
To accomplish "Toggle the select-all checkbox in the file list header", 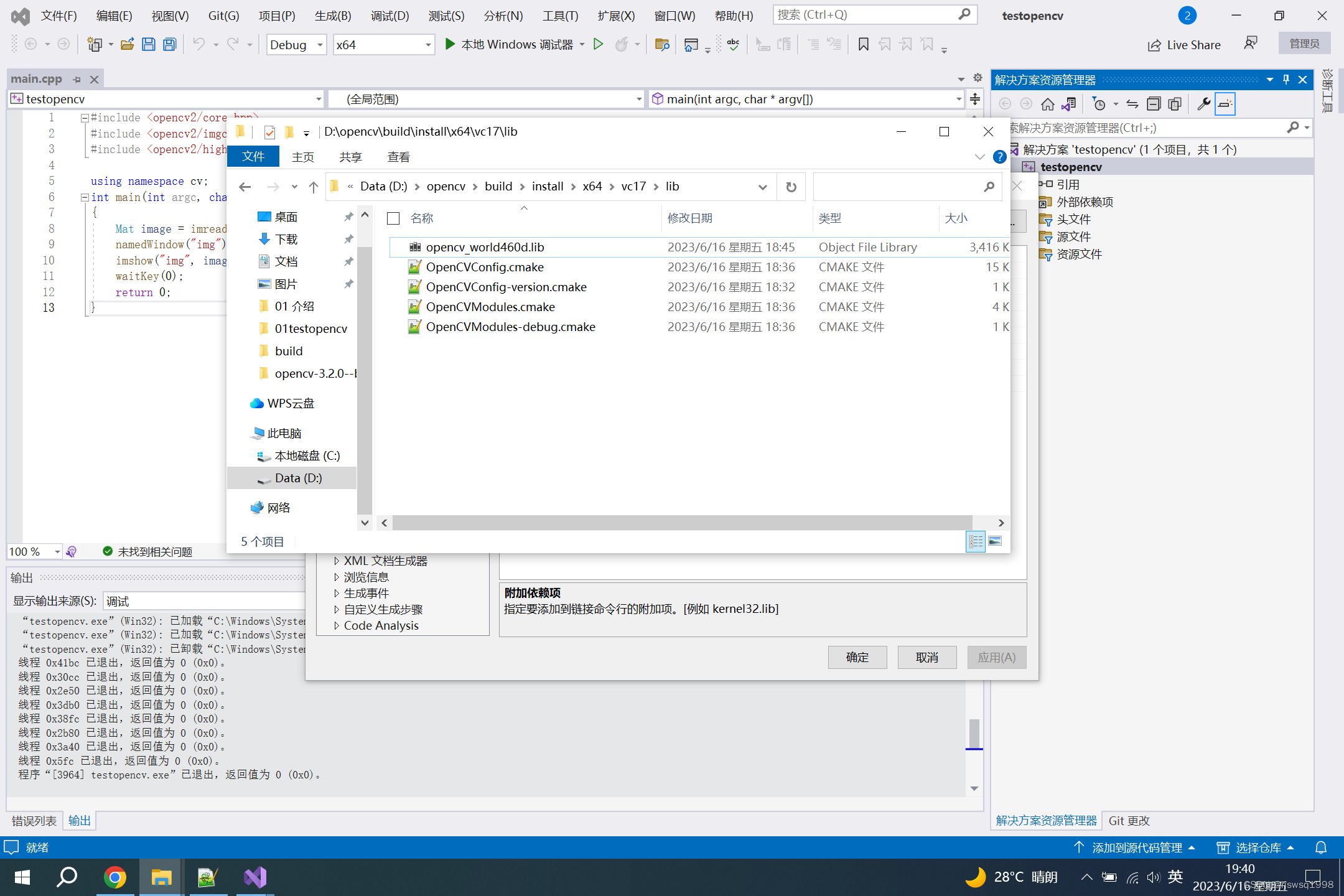I will [x=393, y=218].
